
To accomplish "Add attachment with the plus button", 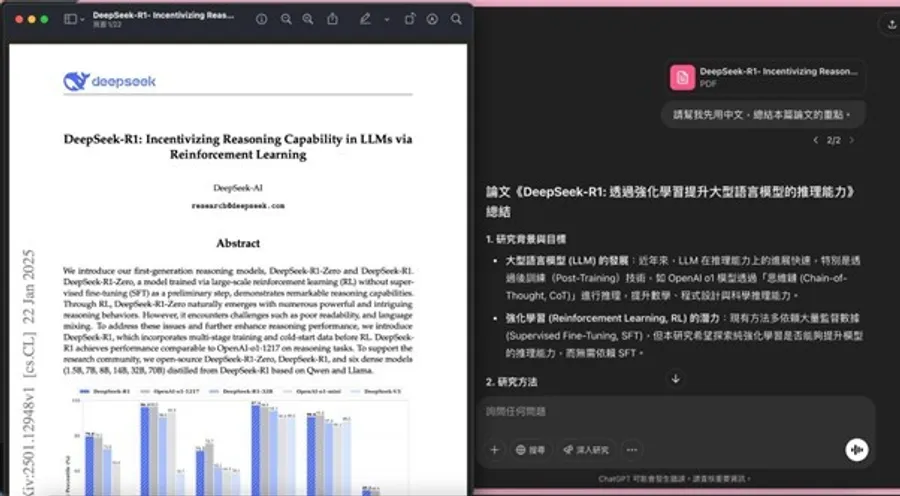I will click(x=494, y=450).
